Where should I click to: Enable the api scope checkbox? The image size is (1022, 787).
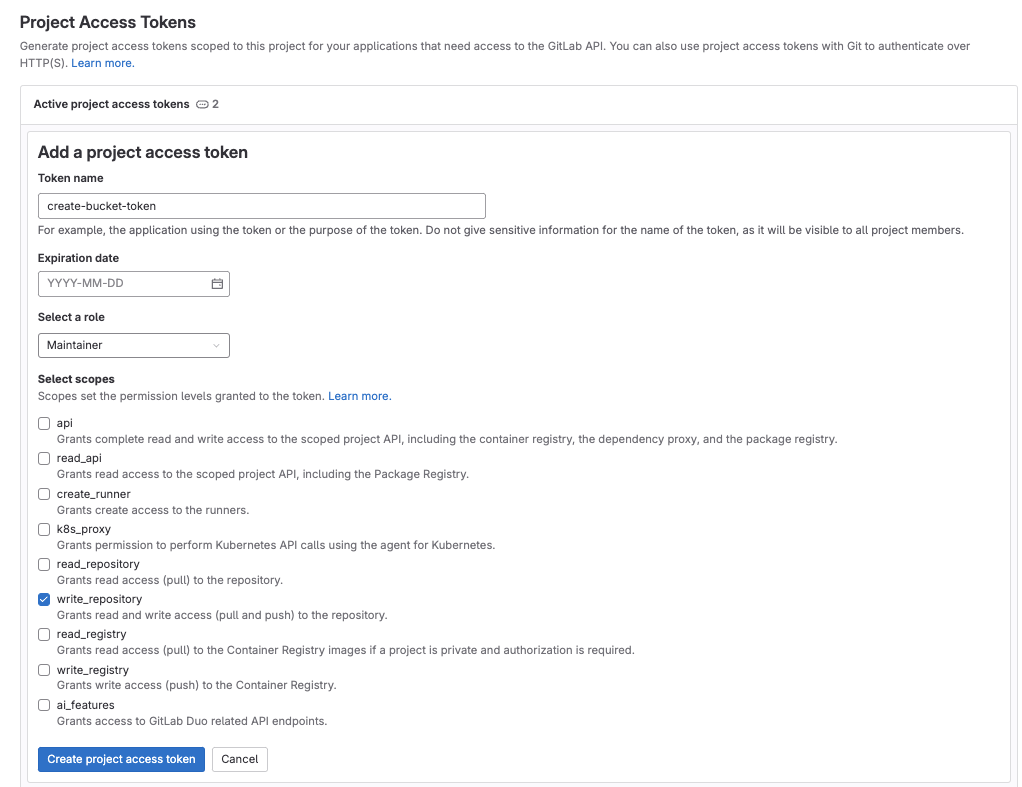tap(44, 424)
